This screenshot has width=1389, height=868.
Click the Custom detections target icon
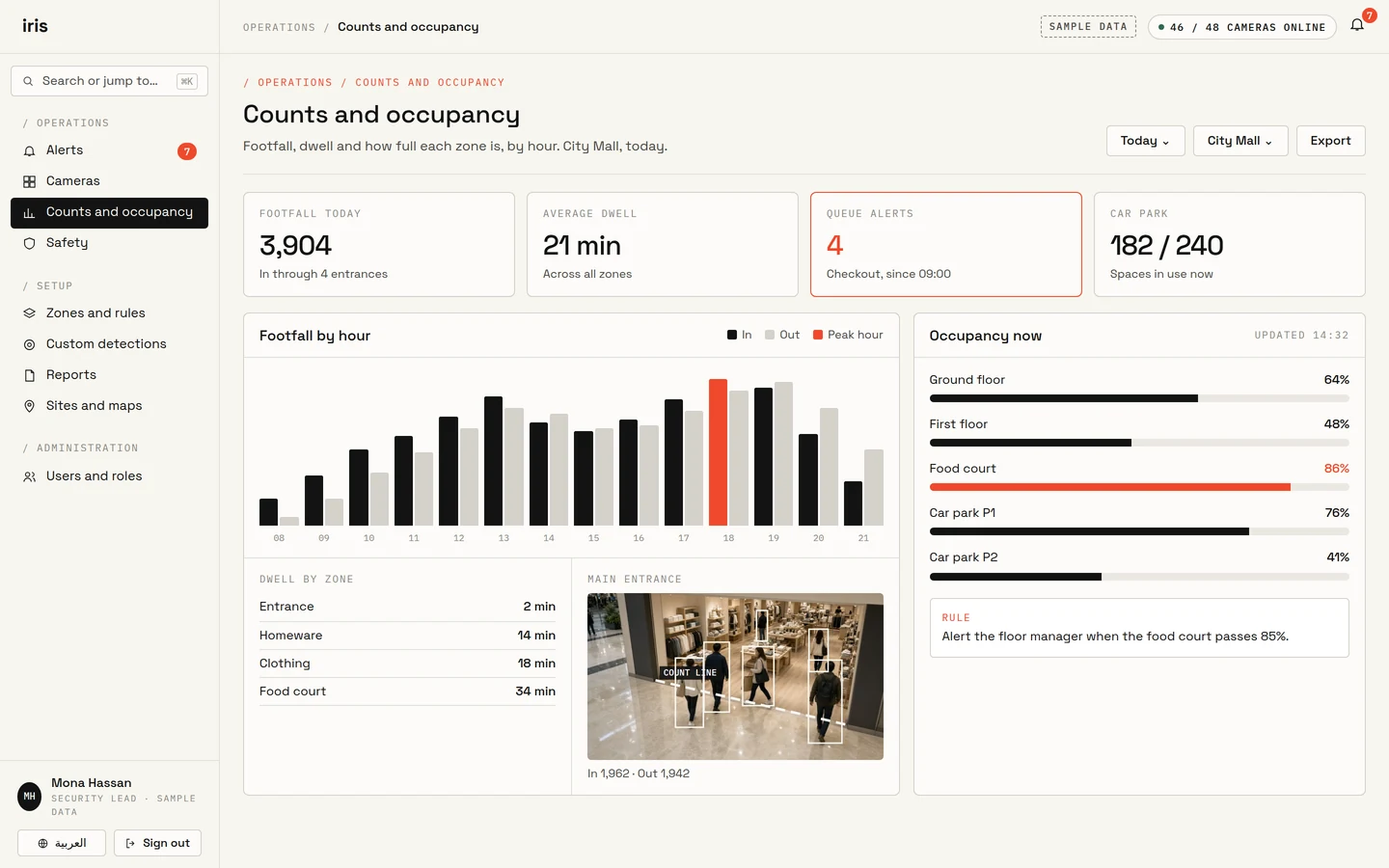click(x=29, y=344)
